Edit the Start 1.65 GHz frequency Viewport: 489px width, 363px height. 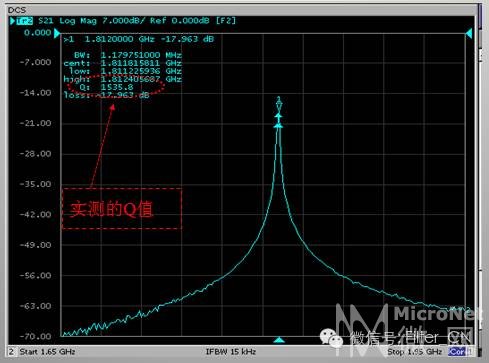tap(47, 352)
